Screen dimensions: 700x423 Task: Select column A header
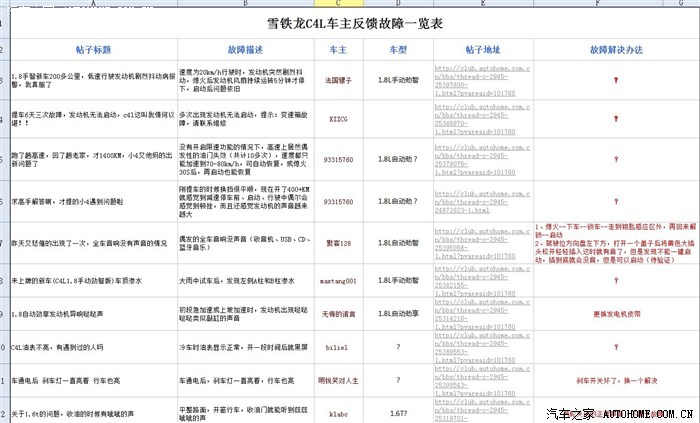[x=93, y=4]
